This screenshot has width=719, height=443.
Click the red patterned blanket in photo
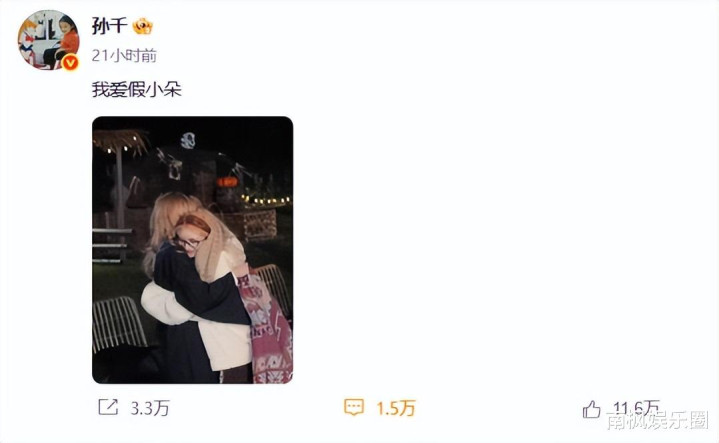[266, 328]
